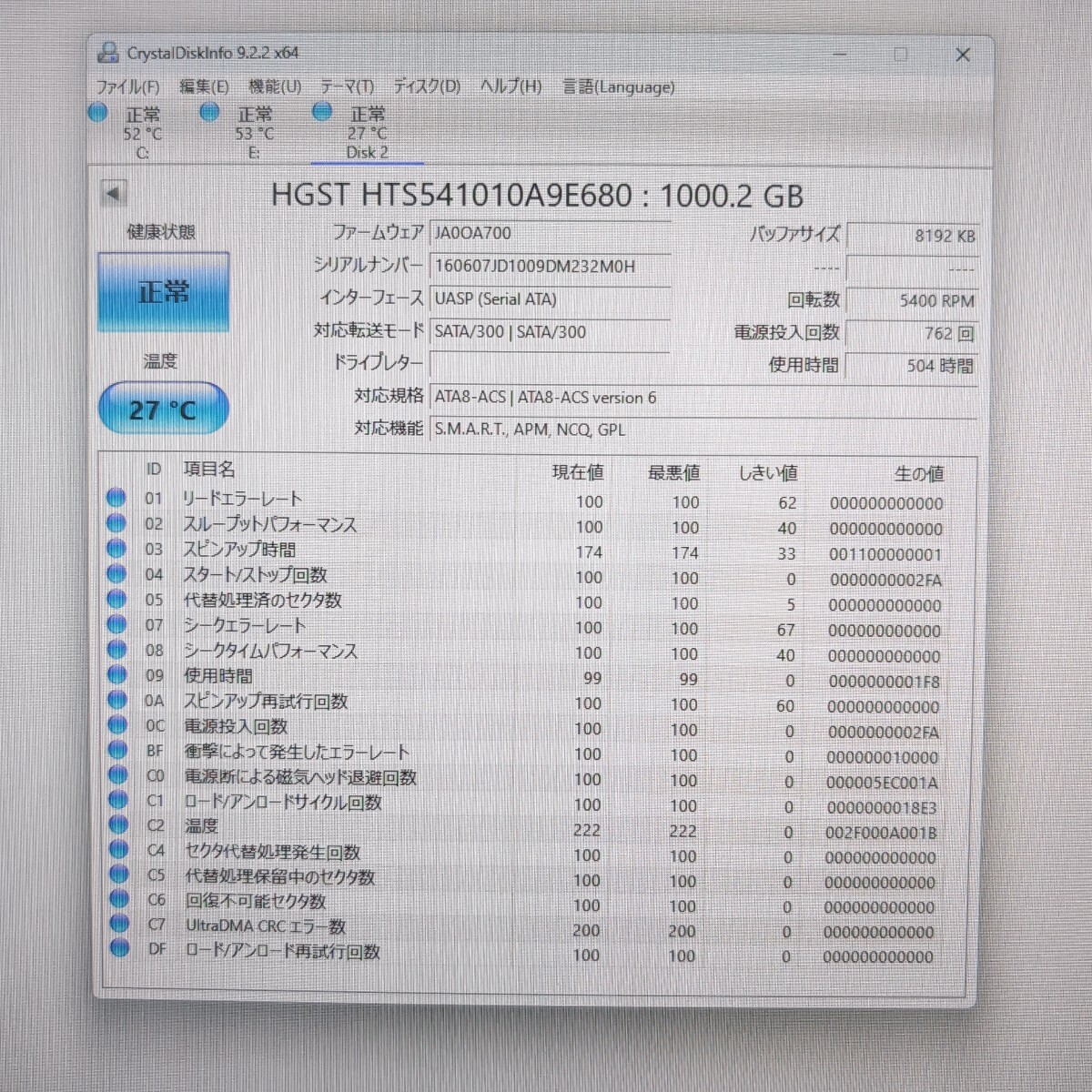The width and height of the screenshot is (1092, 1092).
Task: Click raw value 0000000002FA in row 04
Action: (x=885, y=580)
